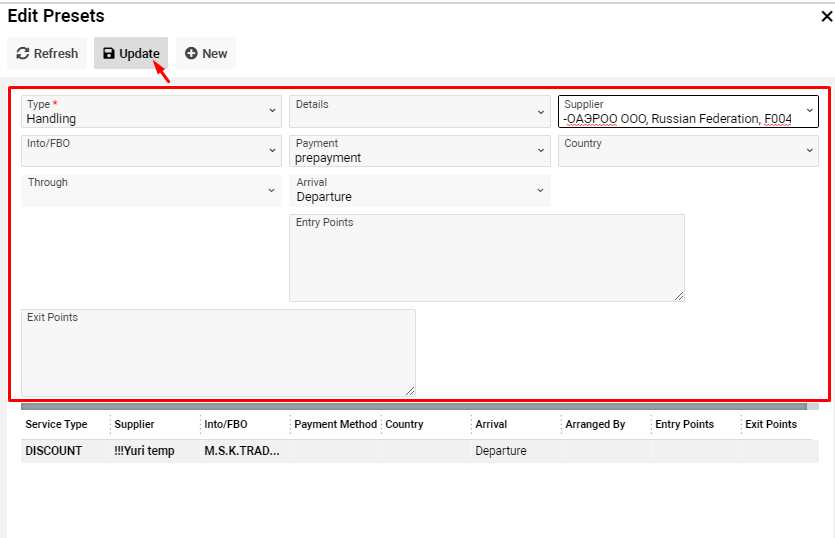Open the Payment dropdown showing prepayment
Screen dimensions: 835x538
point(419,151)
